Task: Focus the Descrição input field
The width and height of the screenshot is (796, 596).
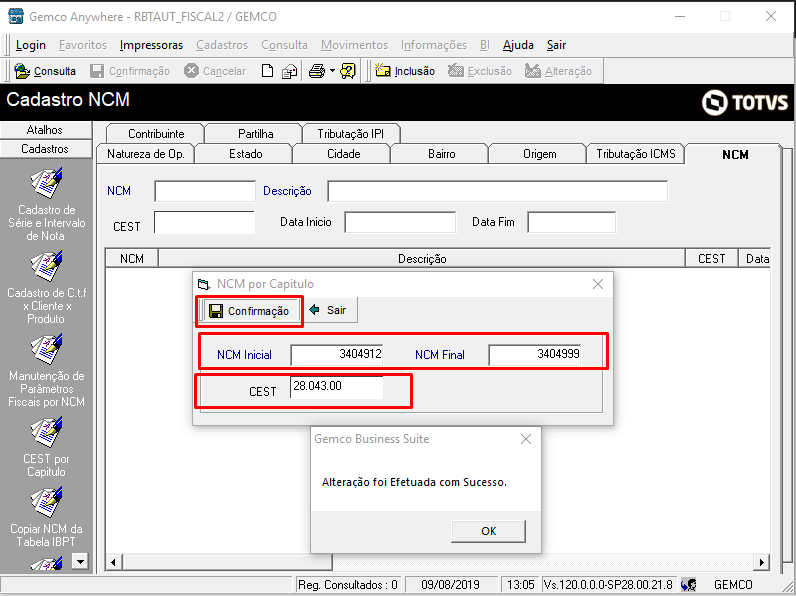Action: coord(498,191)
